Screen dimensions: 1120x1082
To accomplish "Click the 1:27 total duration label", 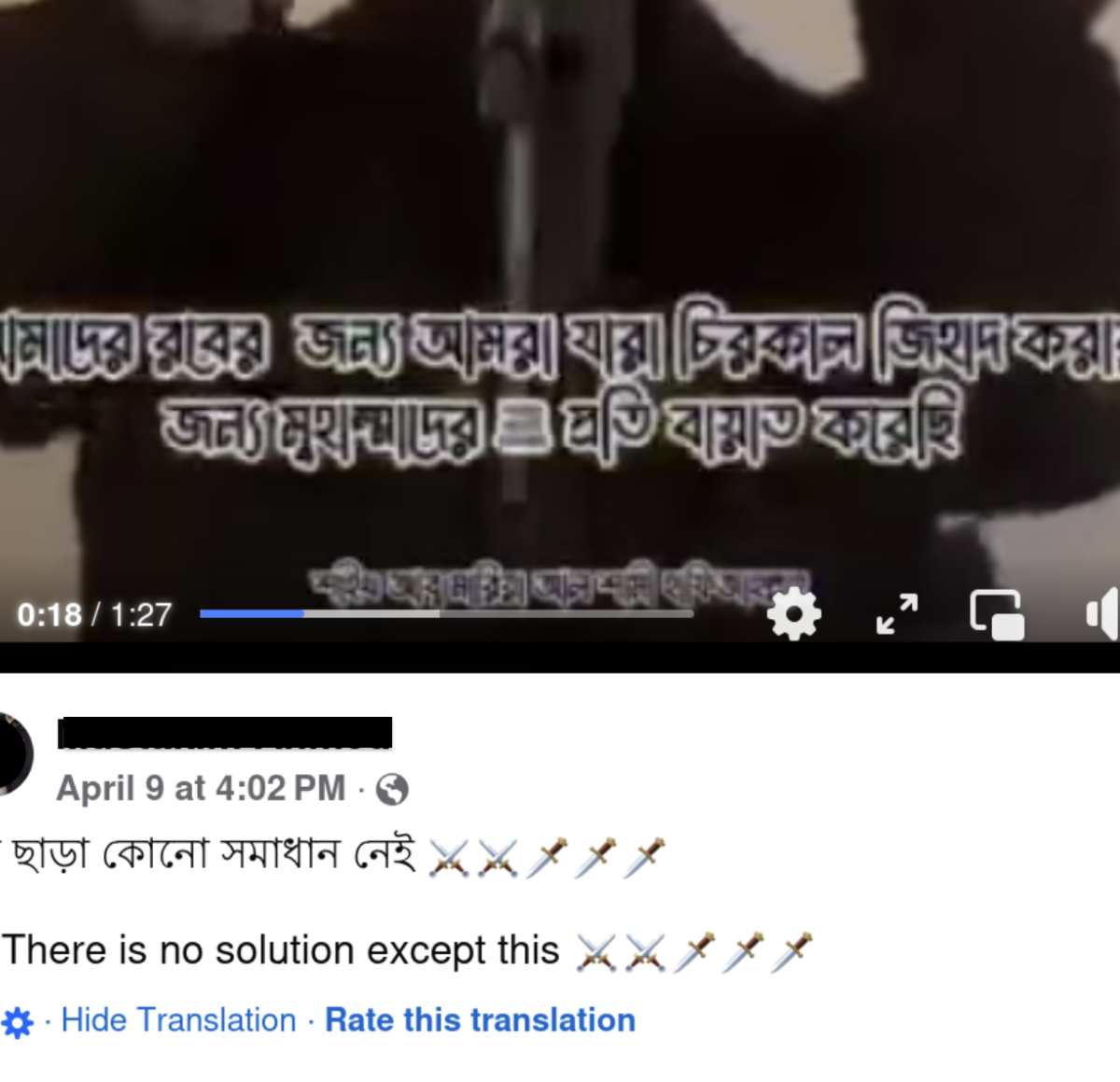I will 141,614.
